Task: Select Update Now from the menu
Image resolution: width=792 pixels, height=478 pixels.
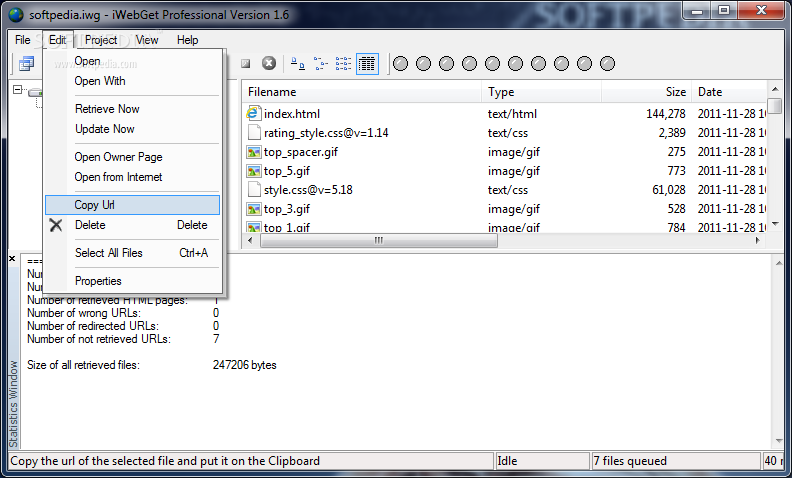Action: pos(132,129)
